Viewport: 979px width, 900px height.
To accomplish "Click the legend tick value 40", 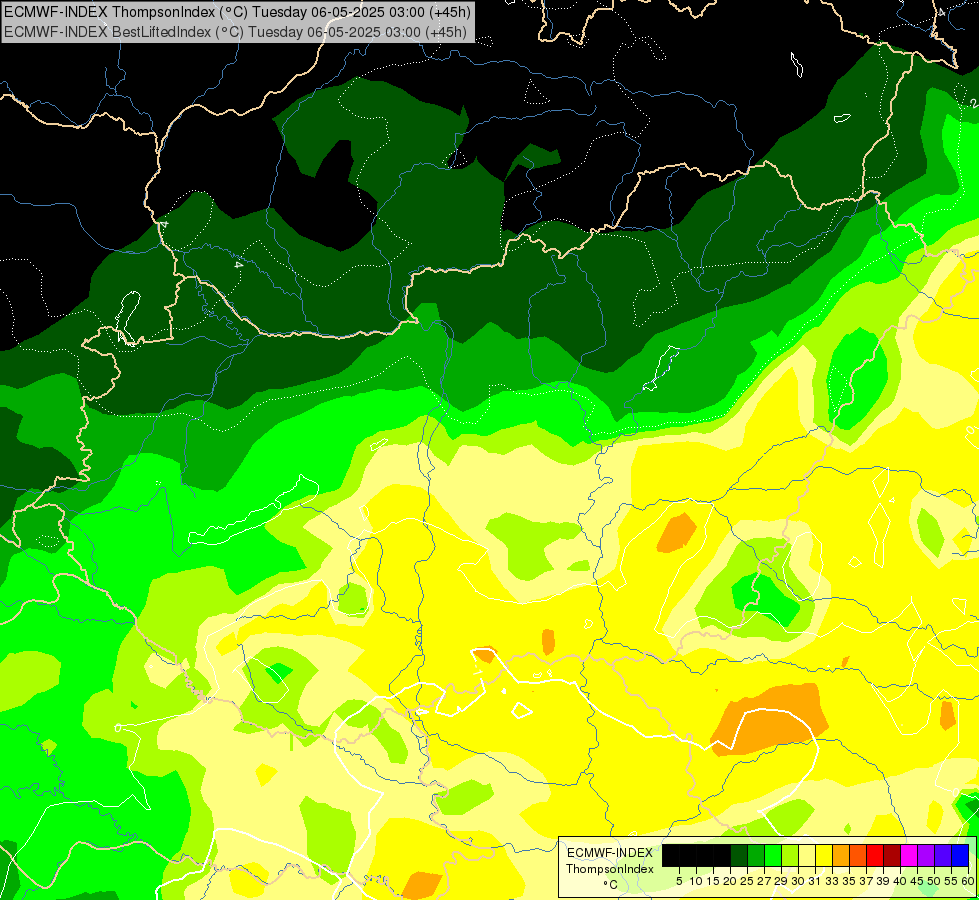I will 900,881.
